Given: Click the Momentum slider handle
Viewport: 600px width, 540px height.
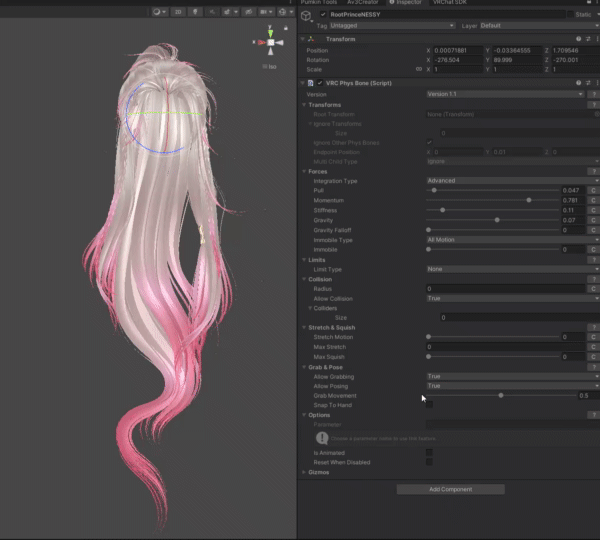Looking at the screenshot, I should [529, 200].
